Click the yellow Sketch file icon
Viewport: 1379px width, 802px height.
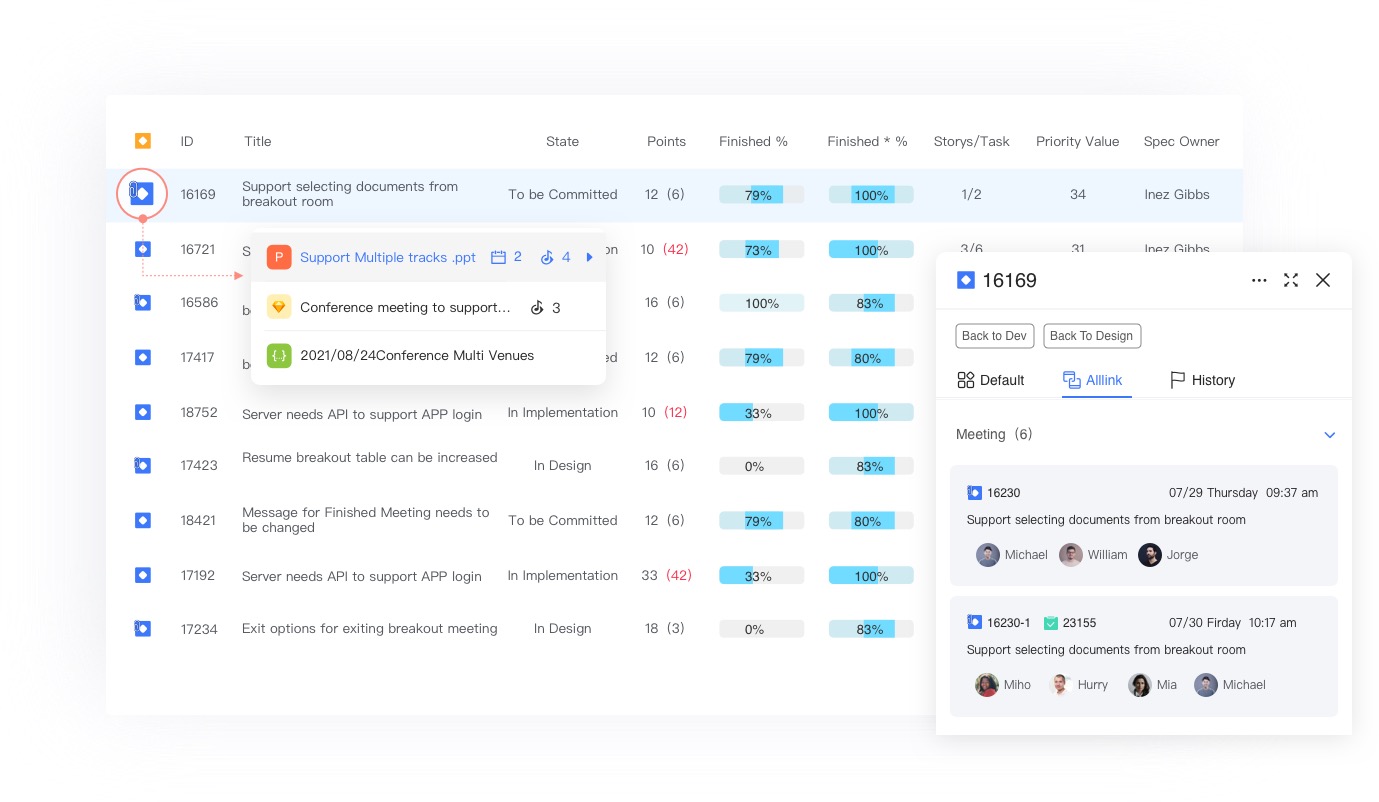click(279, 307)
